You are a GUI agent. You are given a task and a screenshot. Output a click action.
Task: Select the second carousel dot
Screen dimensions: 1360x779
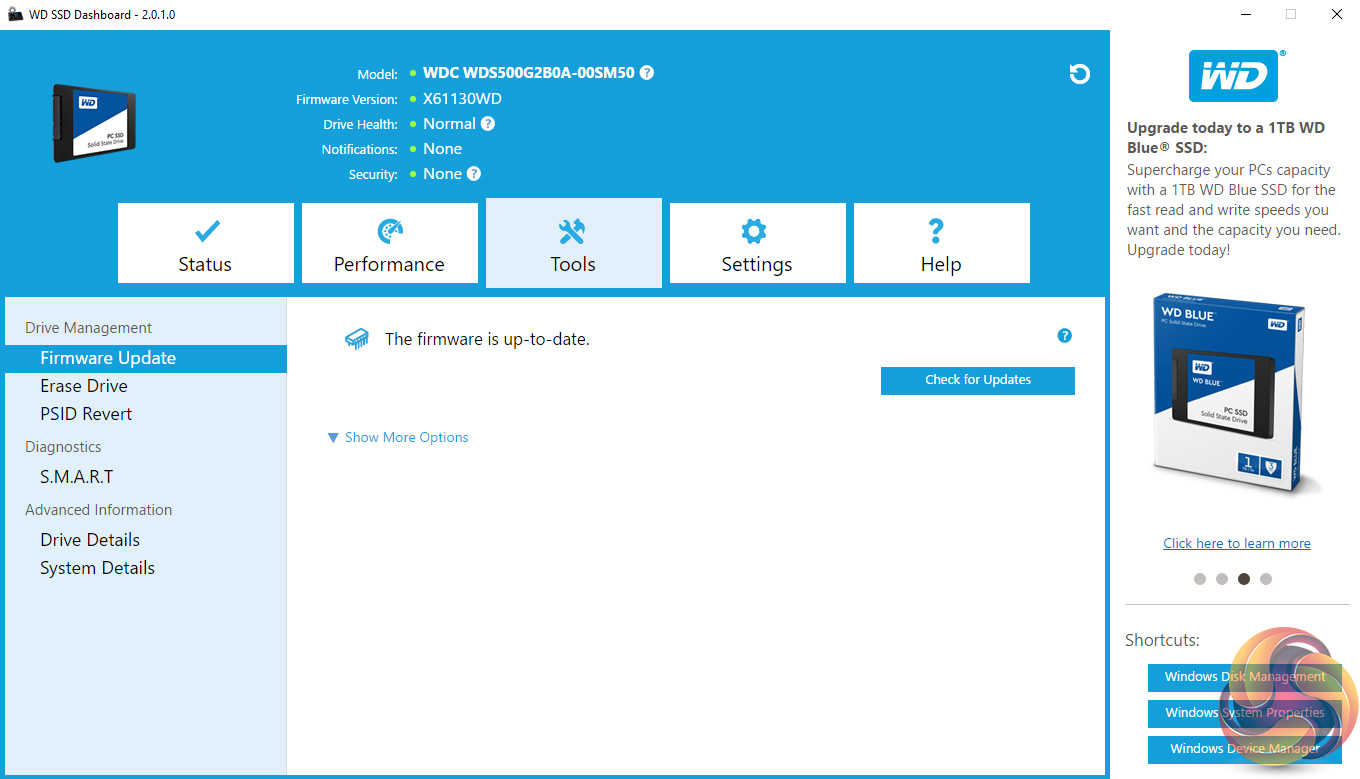tap(1222, 579)
